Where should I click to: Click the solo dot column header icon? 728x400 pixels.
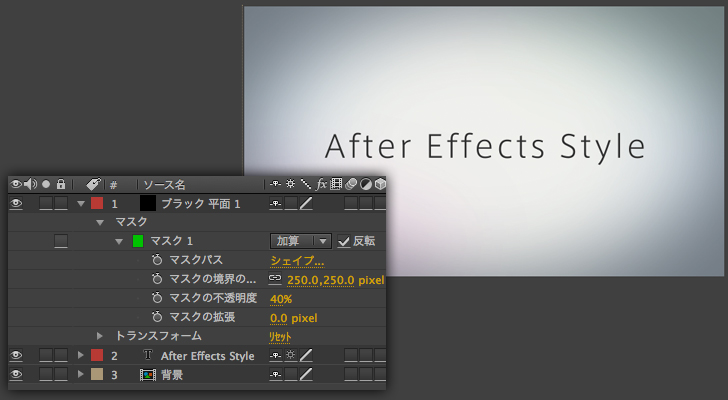pyautogui.click(x=46, y=184)
